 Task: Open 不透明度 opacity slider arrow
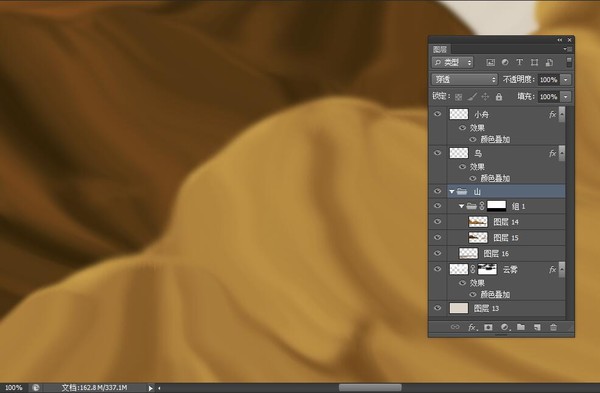[566, 80]
